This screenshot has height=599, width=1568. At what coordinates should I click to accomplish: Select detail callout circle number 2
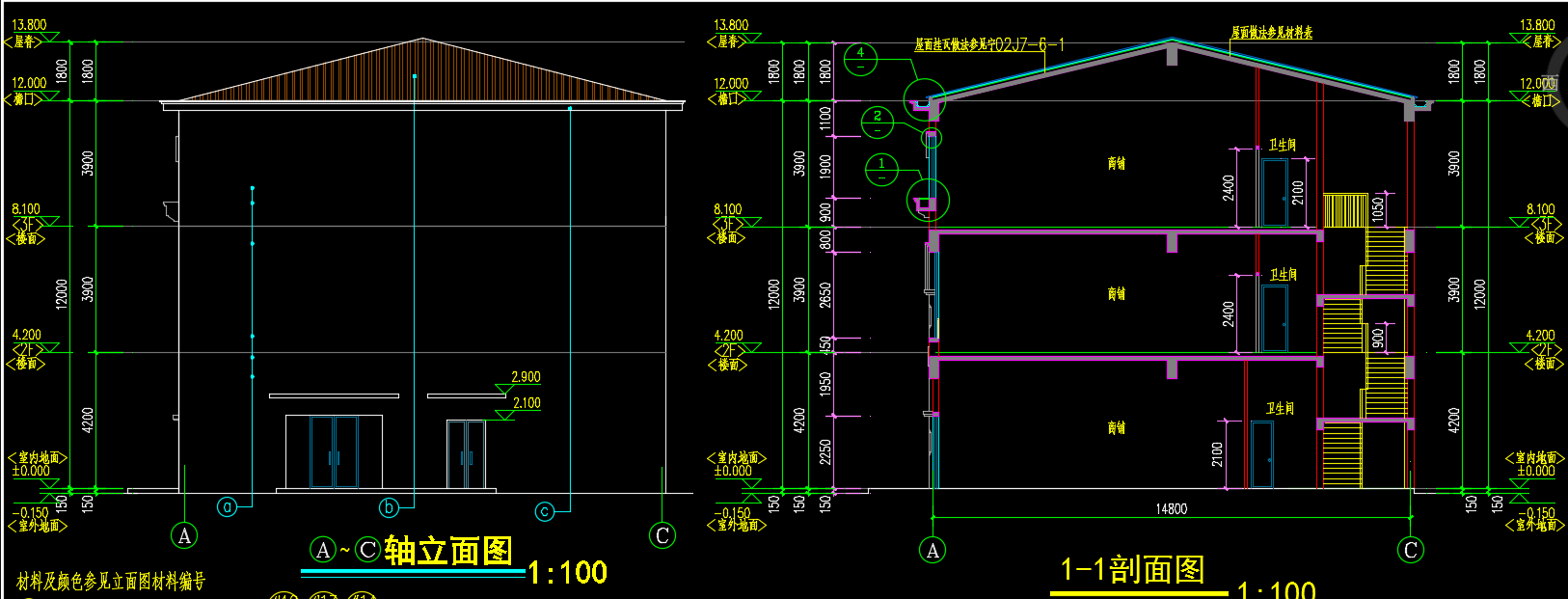coord(877,122)
